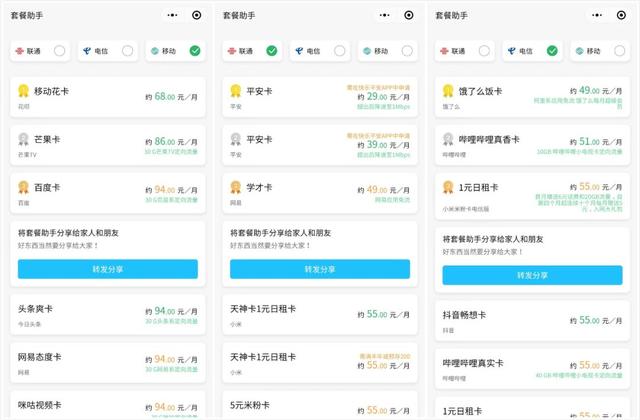Open the 移动花卡 plan card

click(108, 97)
